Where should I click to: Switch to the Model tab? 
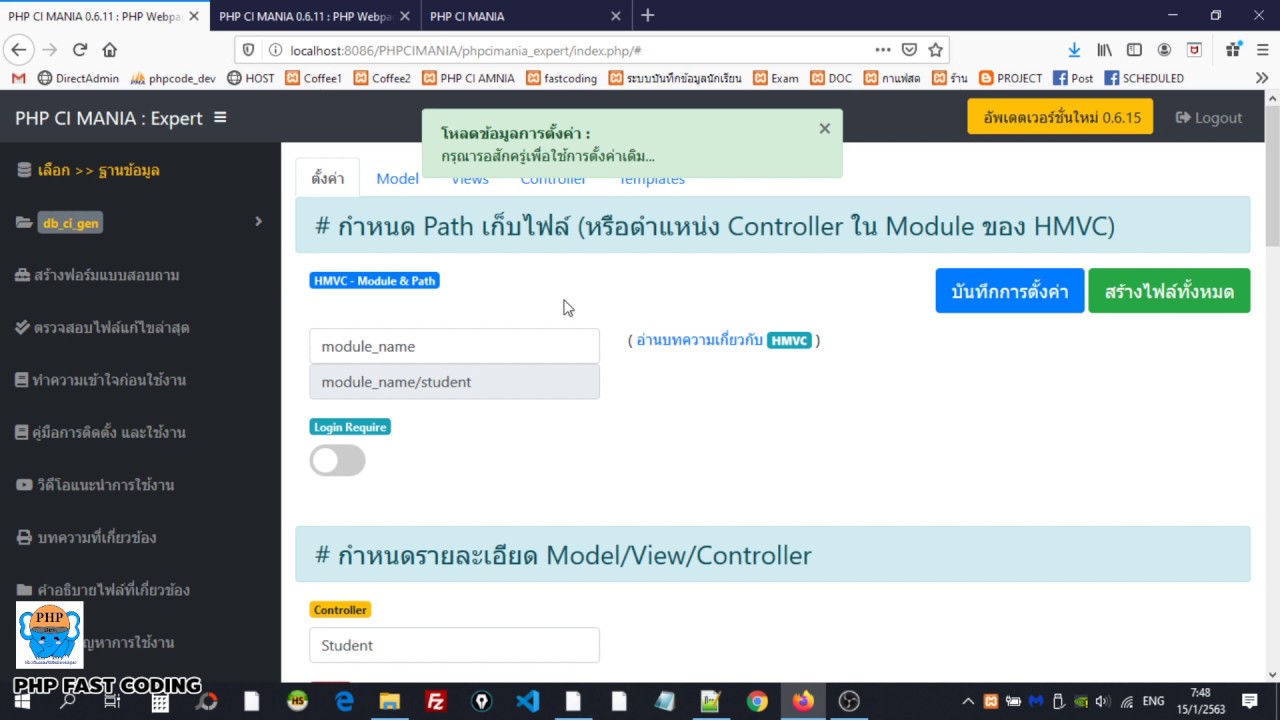tap(397, 178)
